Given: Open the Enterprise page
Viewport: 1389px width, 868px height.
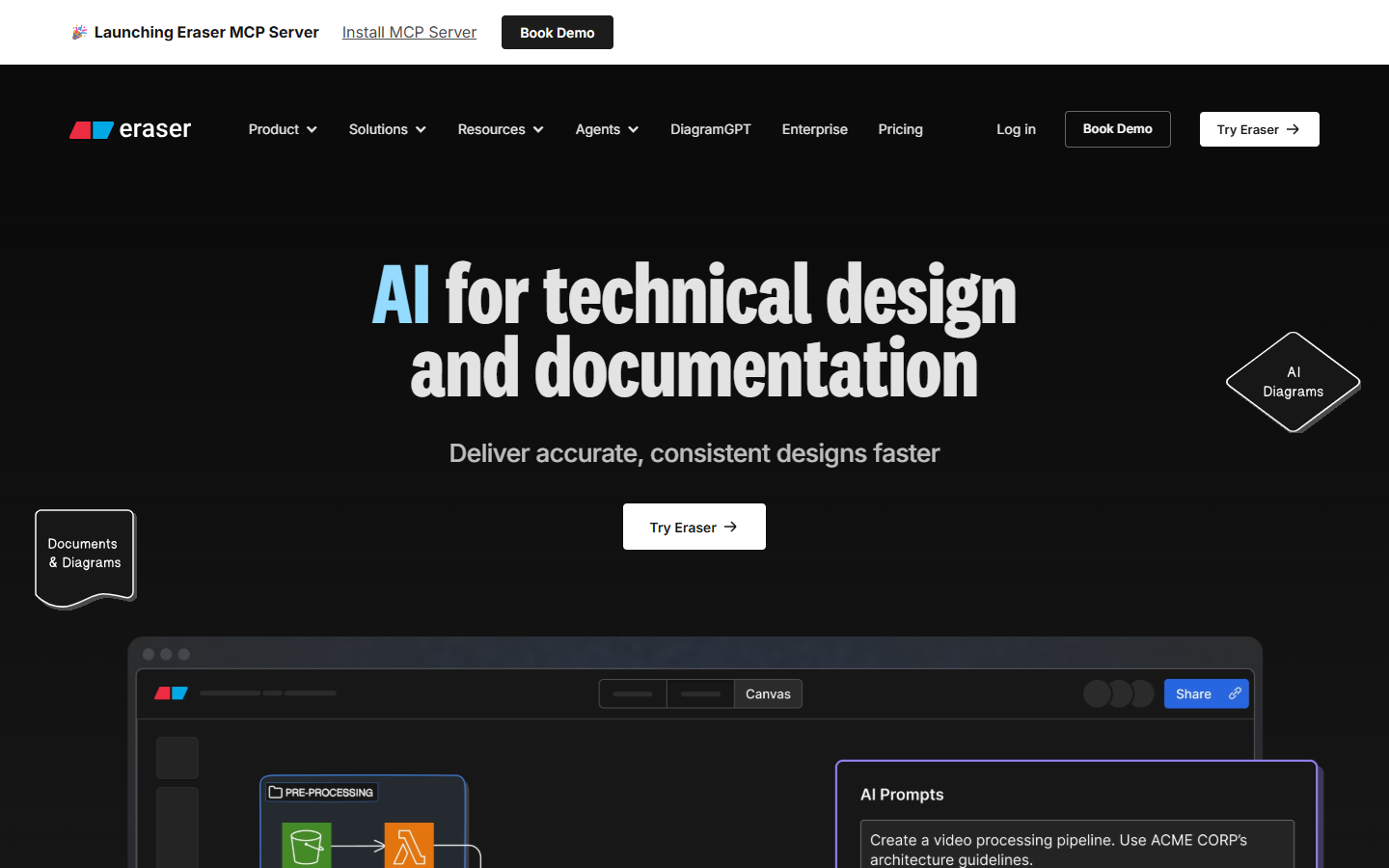Looking at the screenshot, I should (815, 129).
